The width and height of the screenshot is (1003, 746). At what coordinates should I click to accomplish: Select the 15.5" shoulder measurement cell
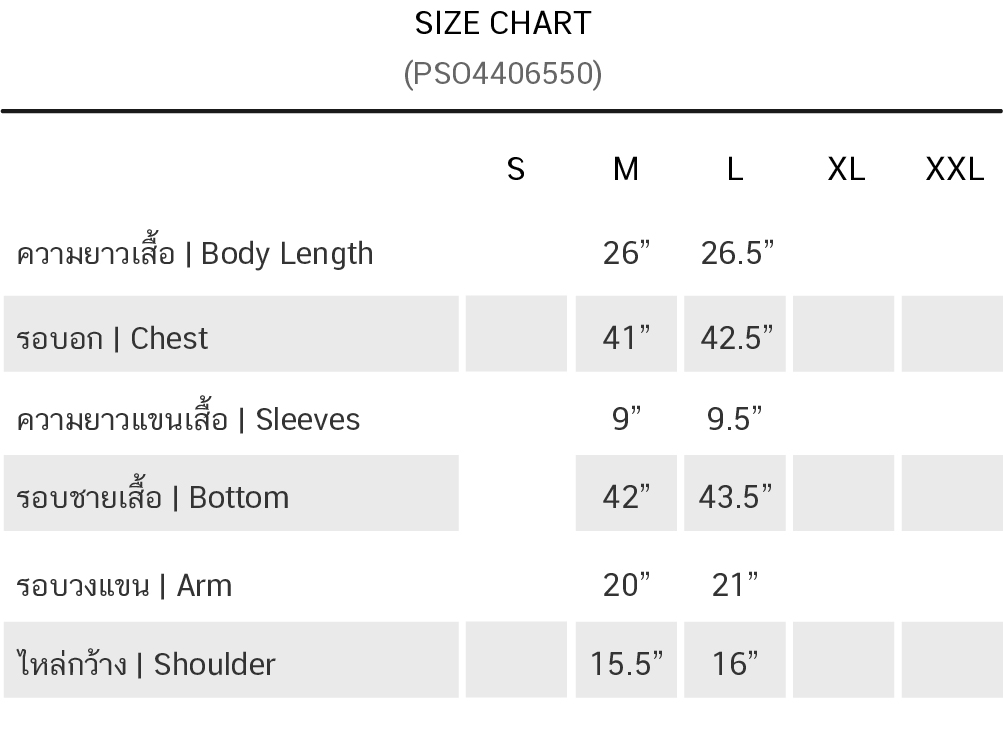(x=626, y=663)
